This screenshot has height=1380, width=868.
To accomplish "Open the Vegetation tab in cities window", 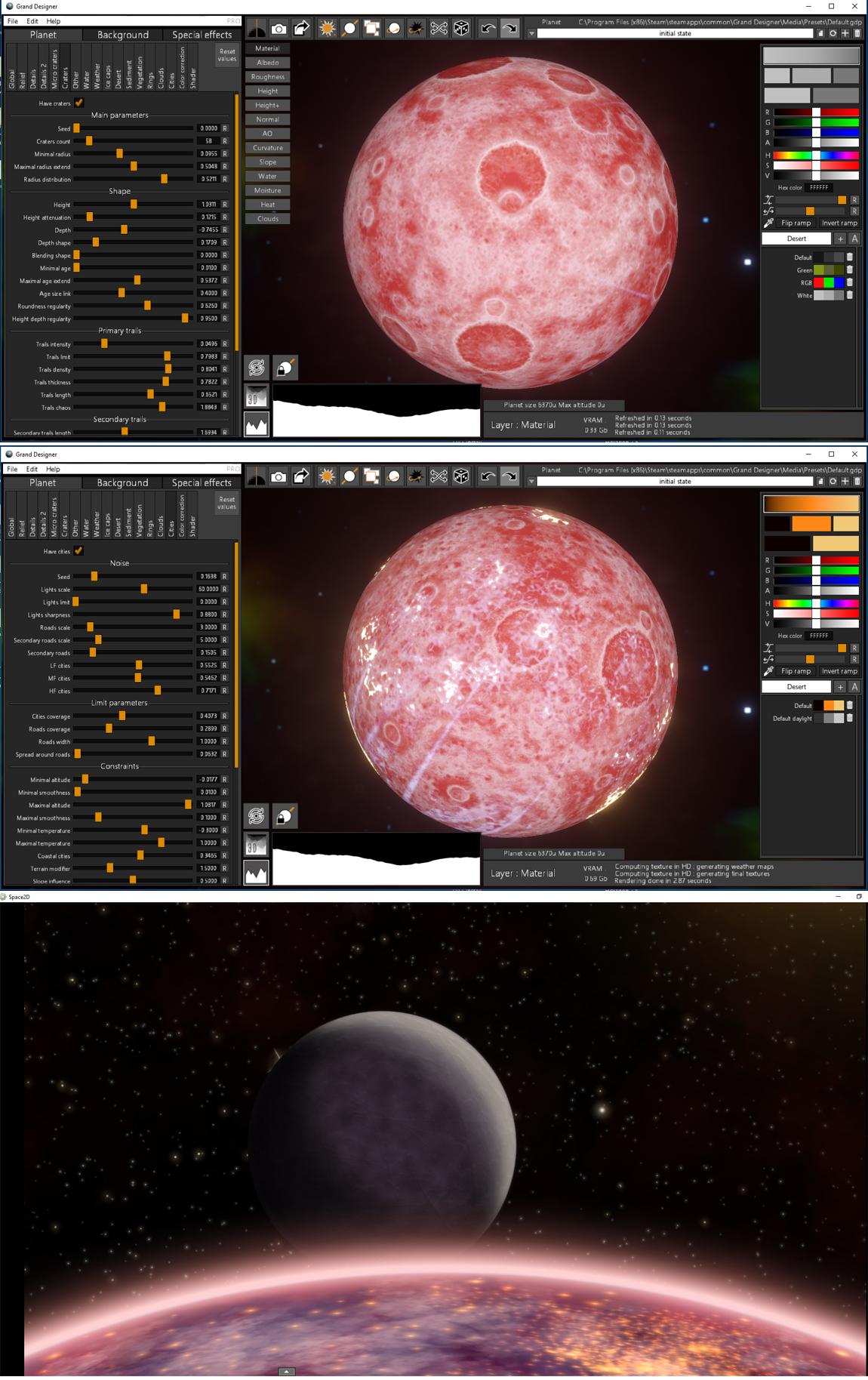I will [140, 516].
